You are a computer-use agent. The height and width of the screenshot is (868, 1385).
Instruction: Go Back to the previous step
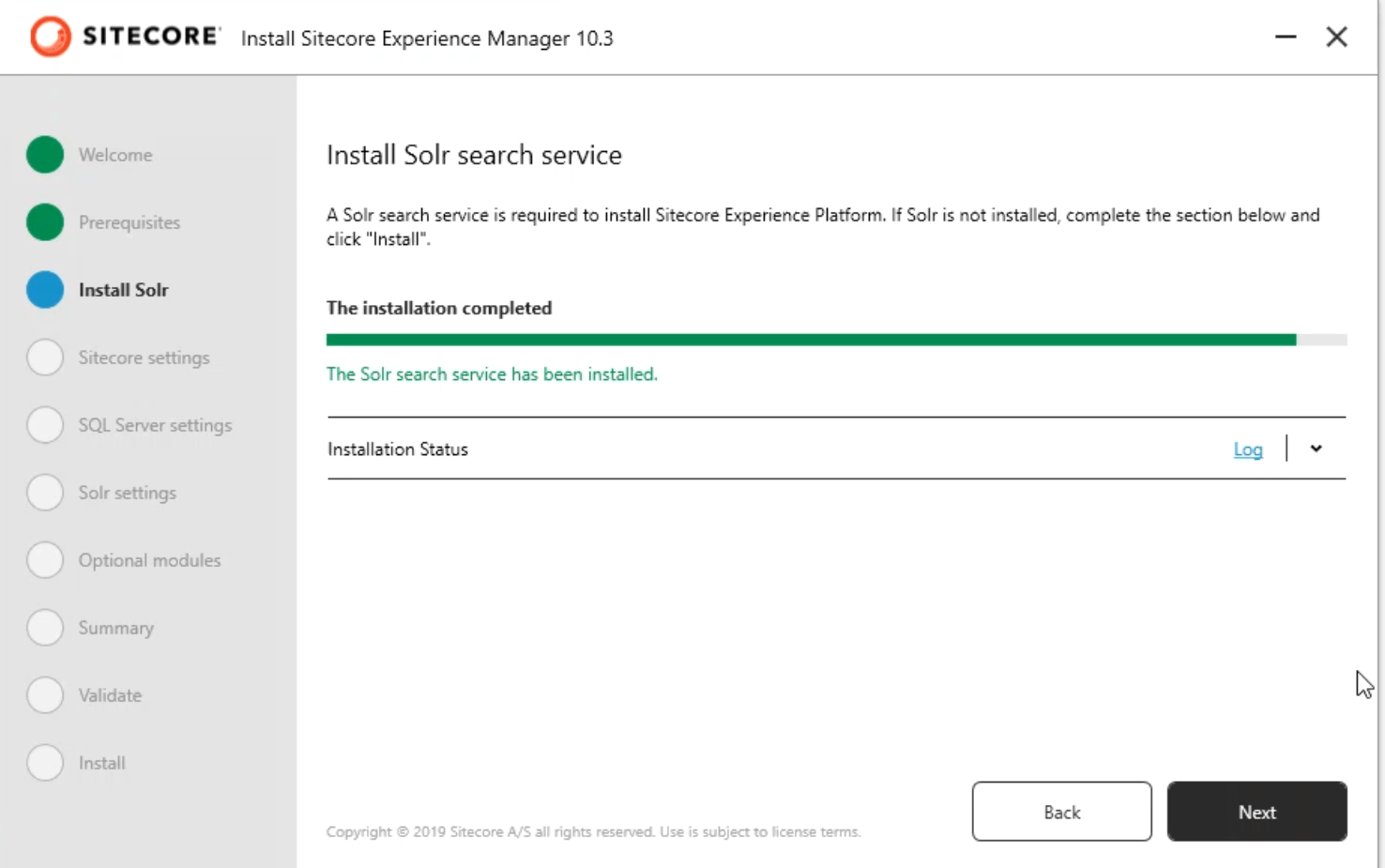pyautogui.click(x=1061, y=812)
